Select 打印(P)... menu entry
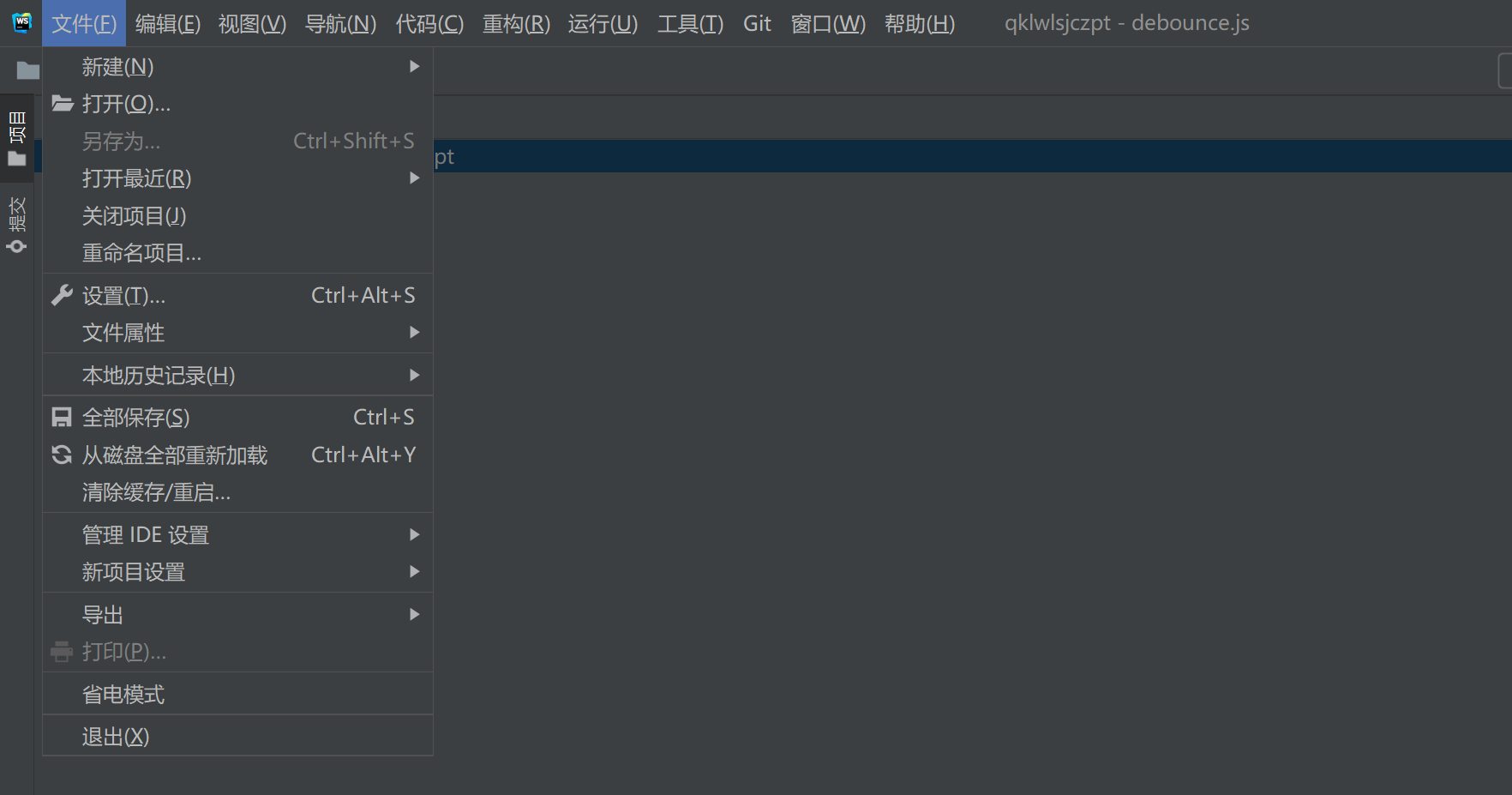1512x795 pixels. (237, 652)
